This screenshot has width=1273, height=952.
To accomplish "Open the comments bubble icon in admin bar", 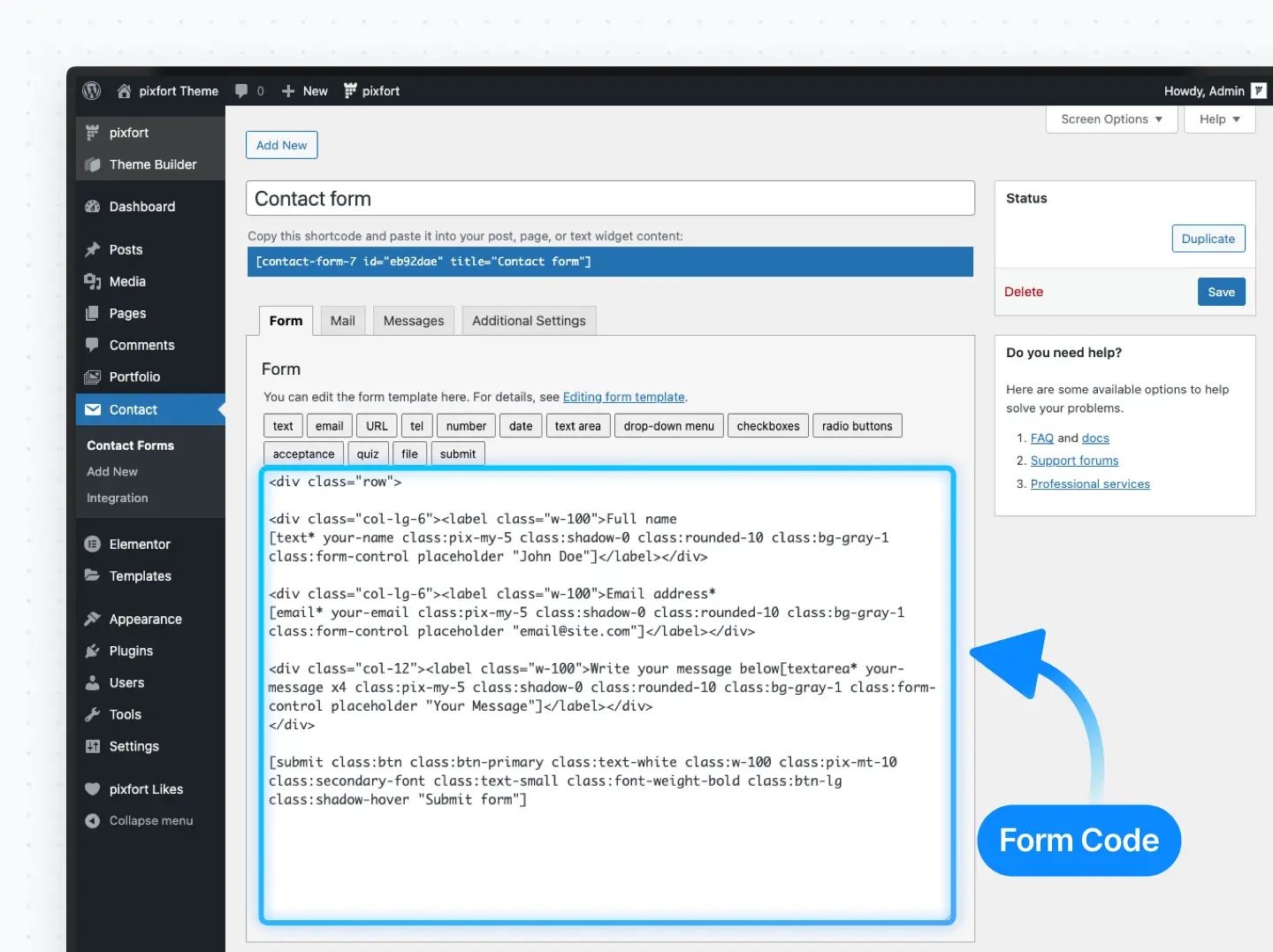I will coord(241,91).
